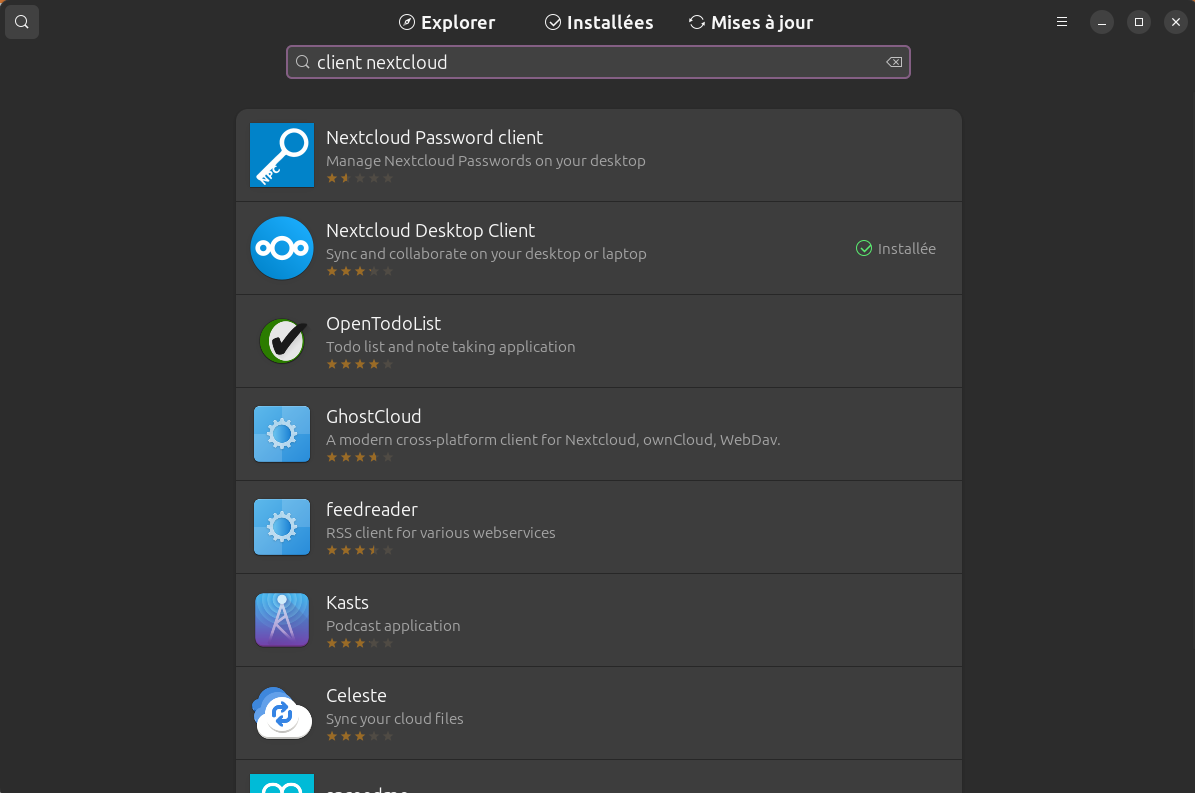This screenshot has height=793, width=1195.
Task: Click 'Sync your cloud files' description
Action: (395, 718)
